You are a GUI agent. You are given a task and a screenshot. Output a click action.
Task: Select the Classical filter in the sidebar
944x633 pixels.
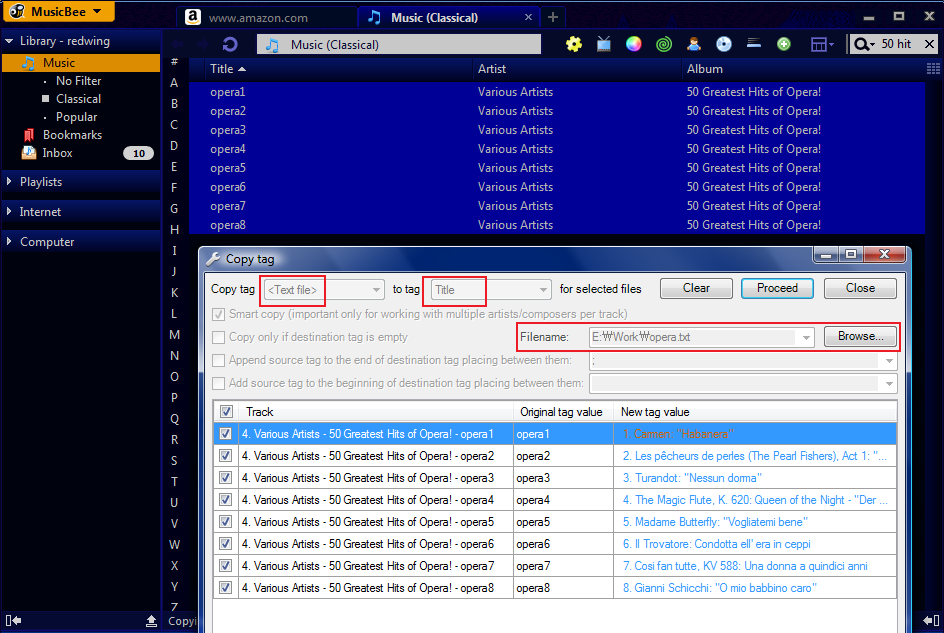coord(78,99)
